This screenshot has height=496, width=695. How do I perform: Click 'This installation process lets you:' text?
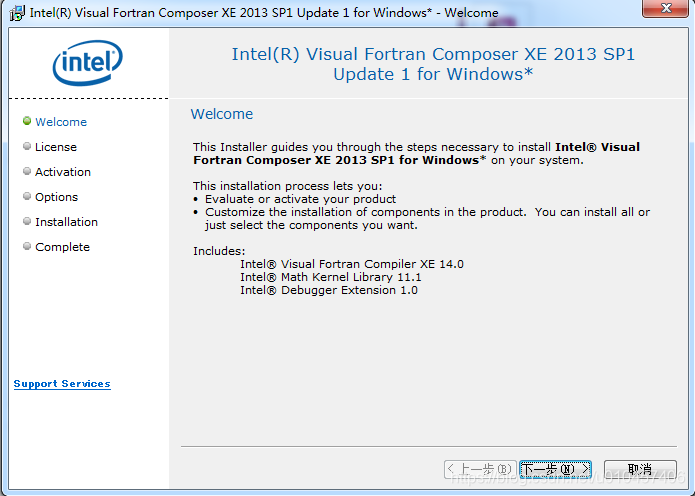287,186
